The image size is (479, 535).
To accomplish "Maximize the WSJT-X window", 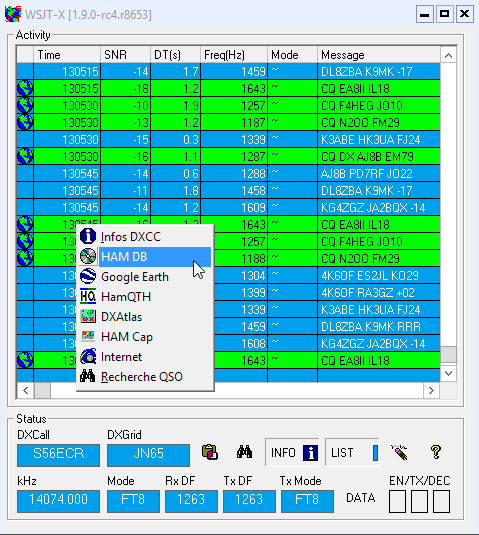I will point(445,14).
